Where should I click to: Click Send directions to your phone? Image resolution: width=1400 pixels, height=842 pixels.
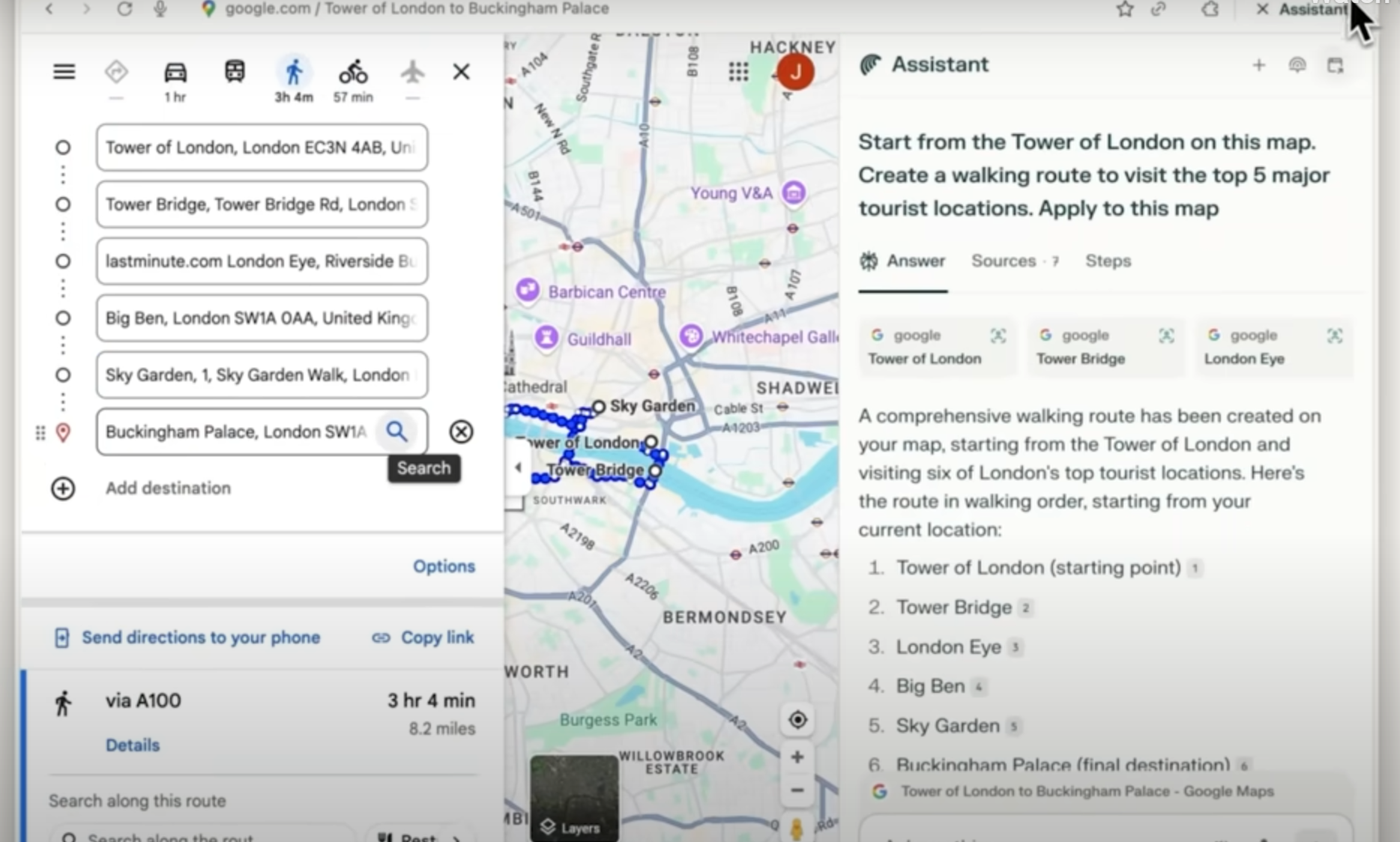(187, 637)
